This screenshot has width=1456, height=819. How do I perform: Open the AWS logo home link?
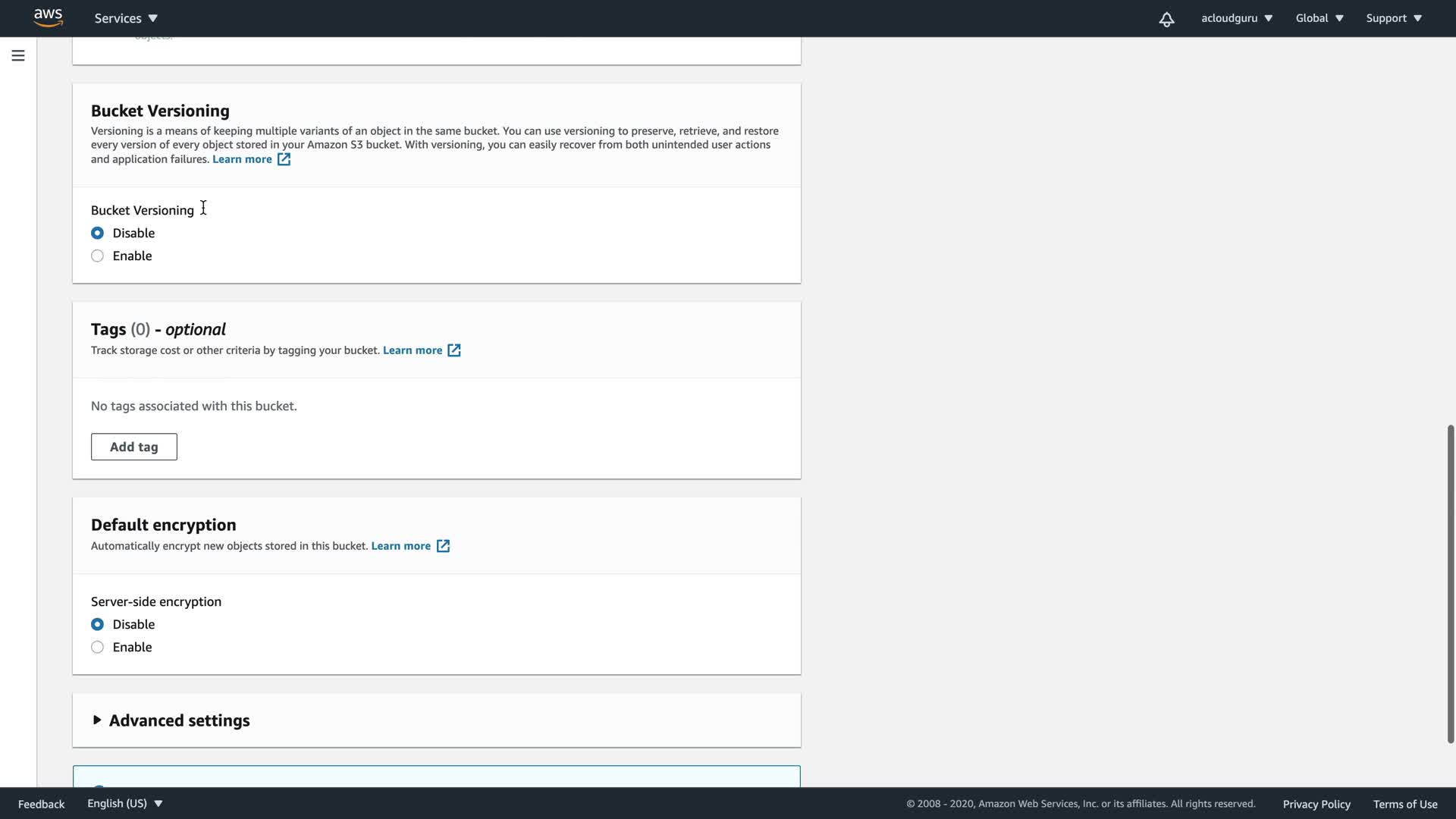[x=48, y=18]
